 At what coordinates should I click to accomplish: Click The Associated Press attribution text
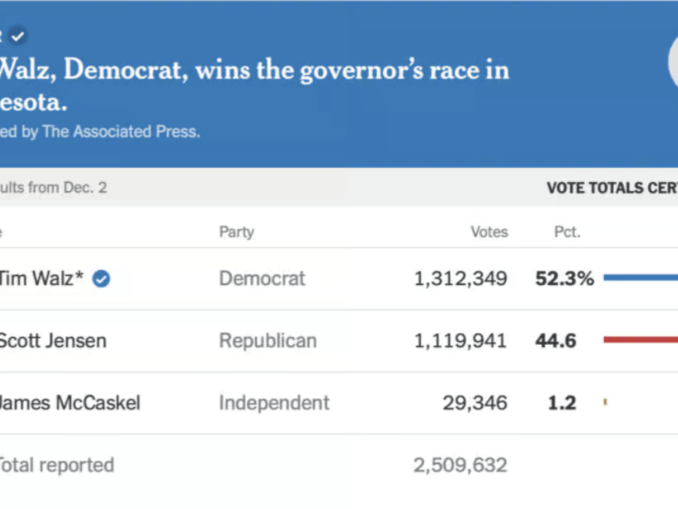[120, 131]
